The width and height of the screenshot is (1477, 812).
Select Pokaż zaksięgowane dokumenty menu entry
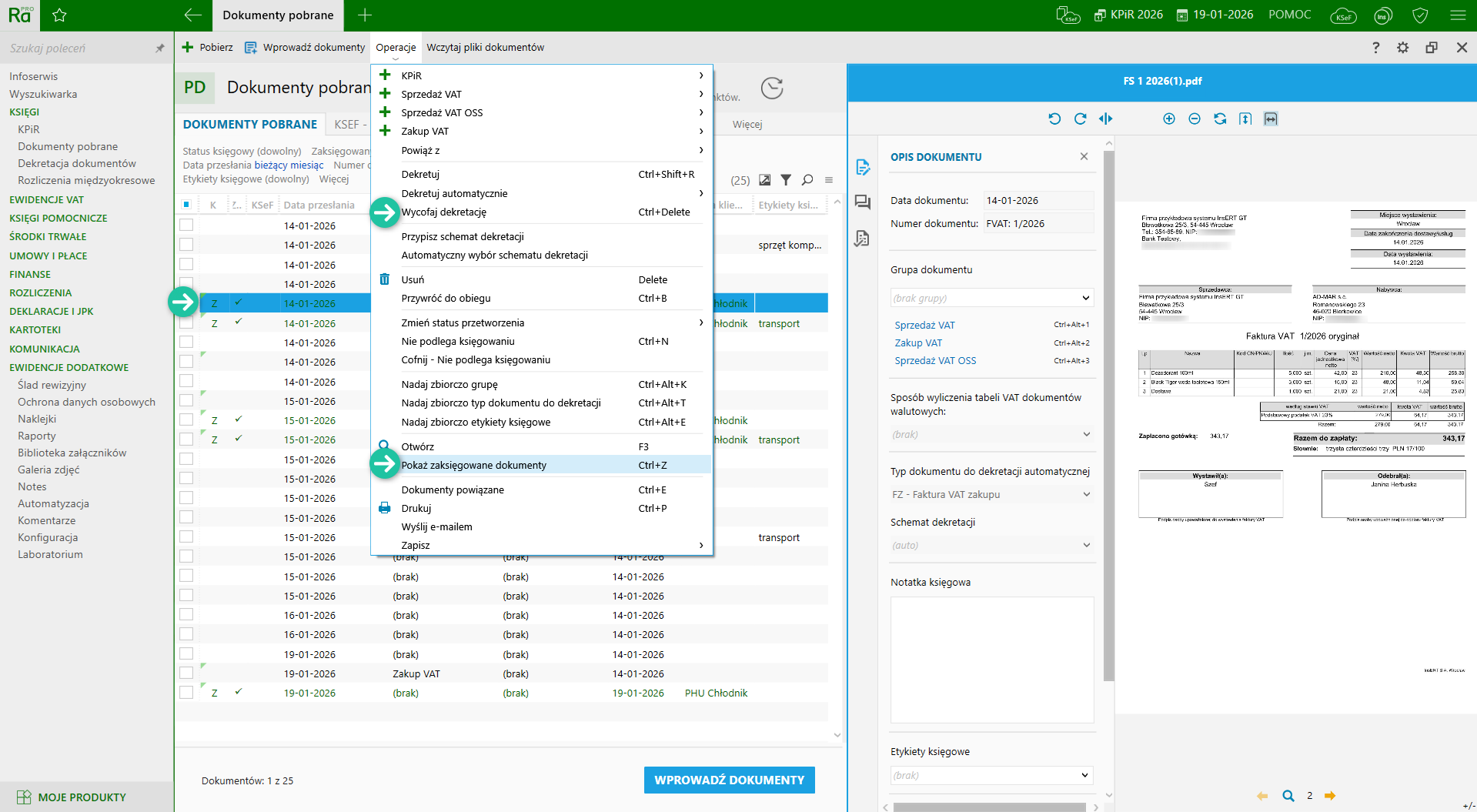coord(474,465)
